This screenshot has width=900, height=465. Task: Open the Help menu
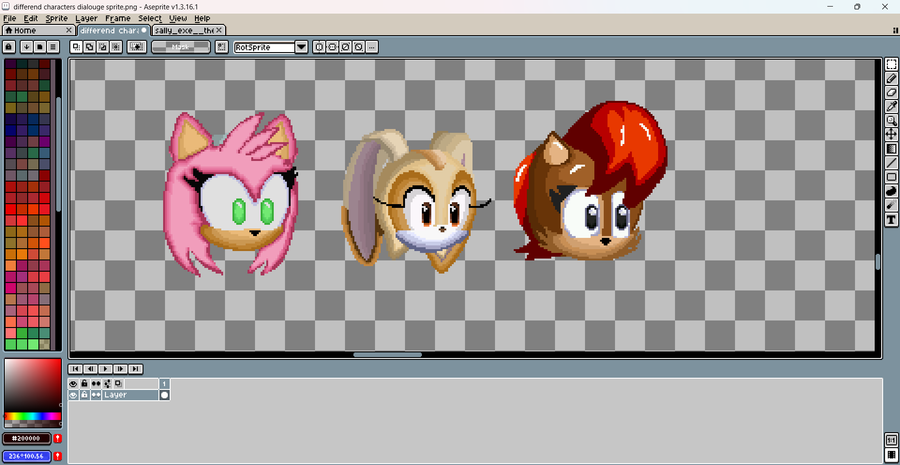tap(203, 18)
